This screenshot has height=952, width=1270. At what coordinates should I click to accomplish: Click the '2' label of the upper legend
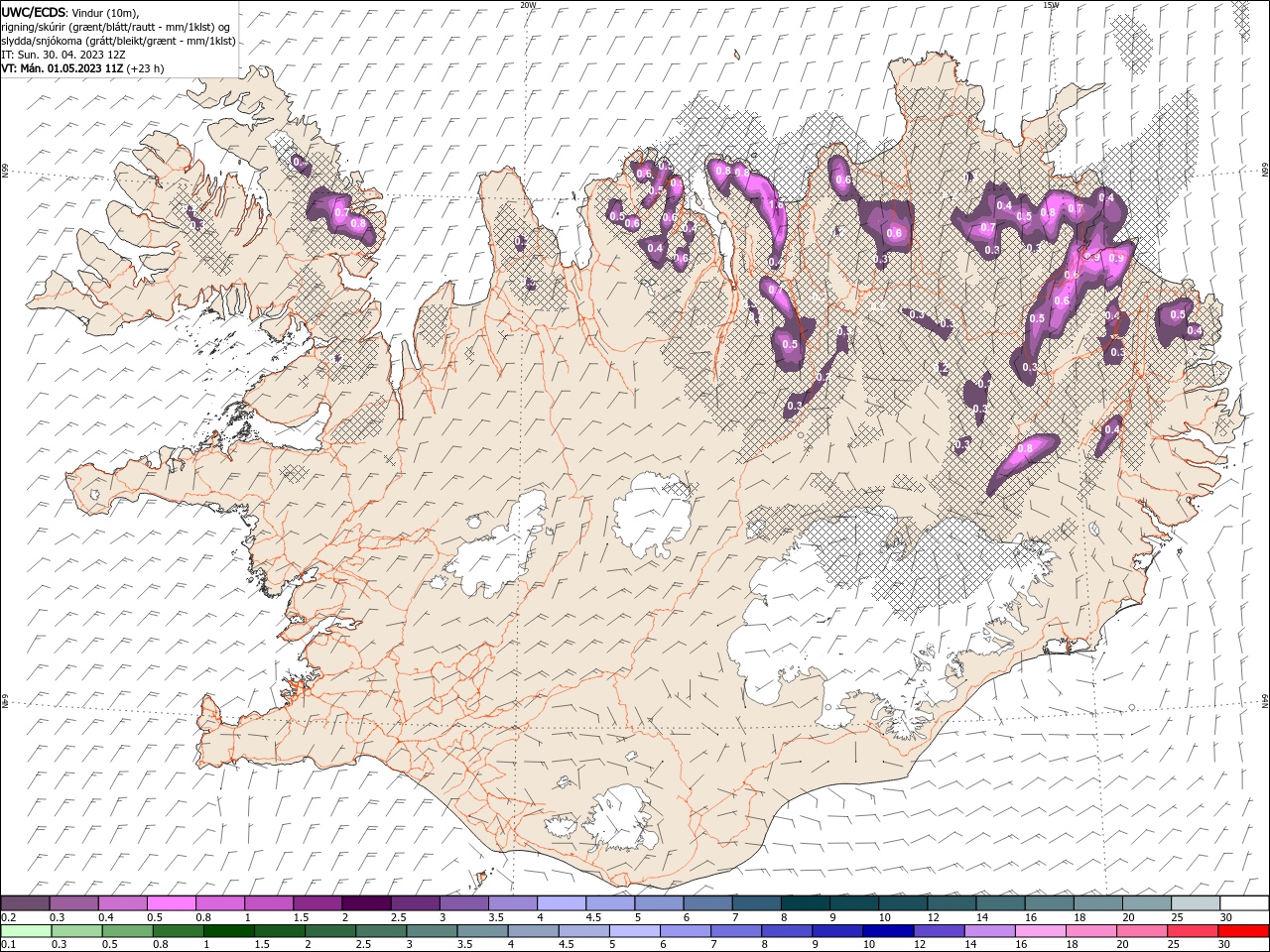click(x=344, y=917)
